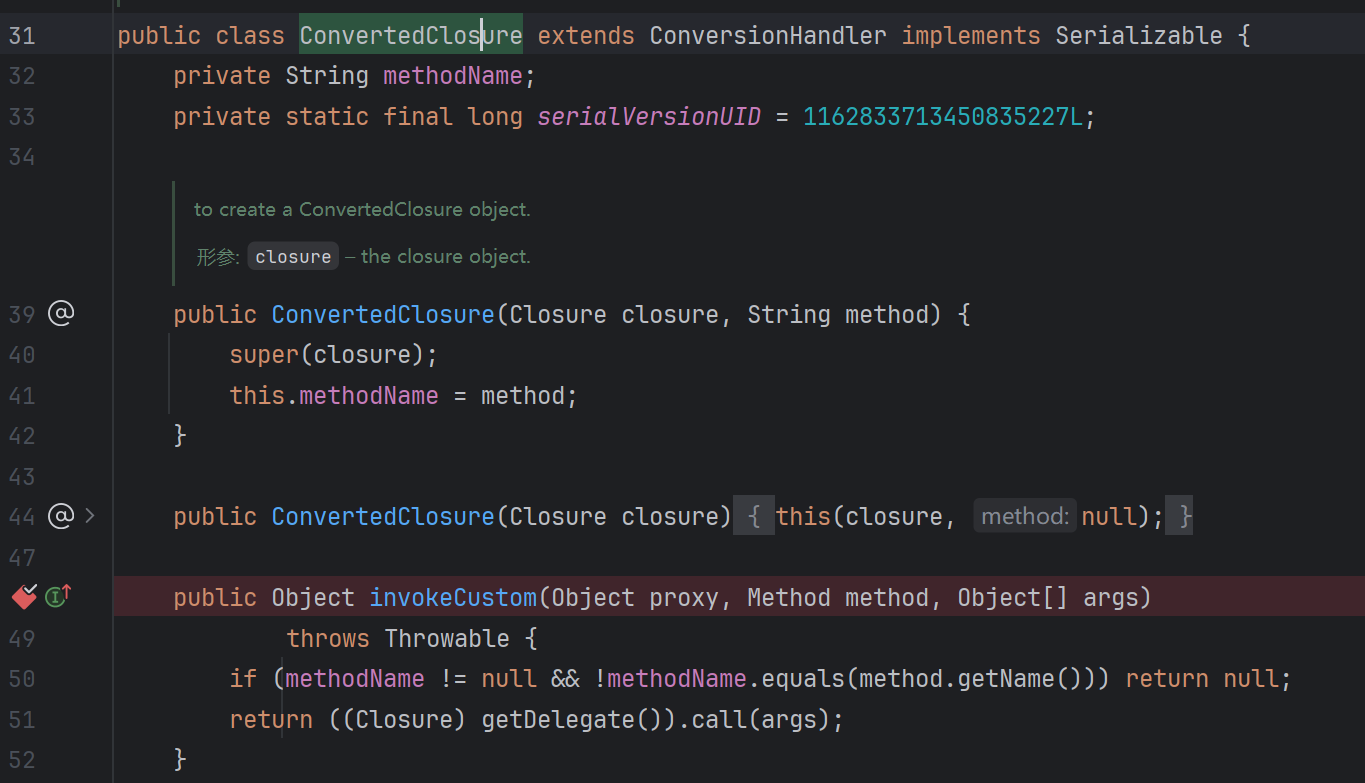
Task: Click ConversionHandler superclass name in class declaration
Action: 767,36
